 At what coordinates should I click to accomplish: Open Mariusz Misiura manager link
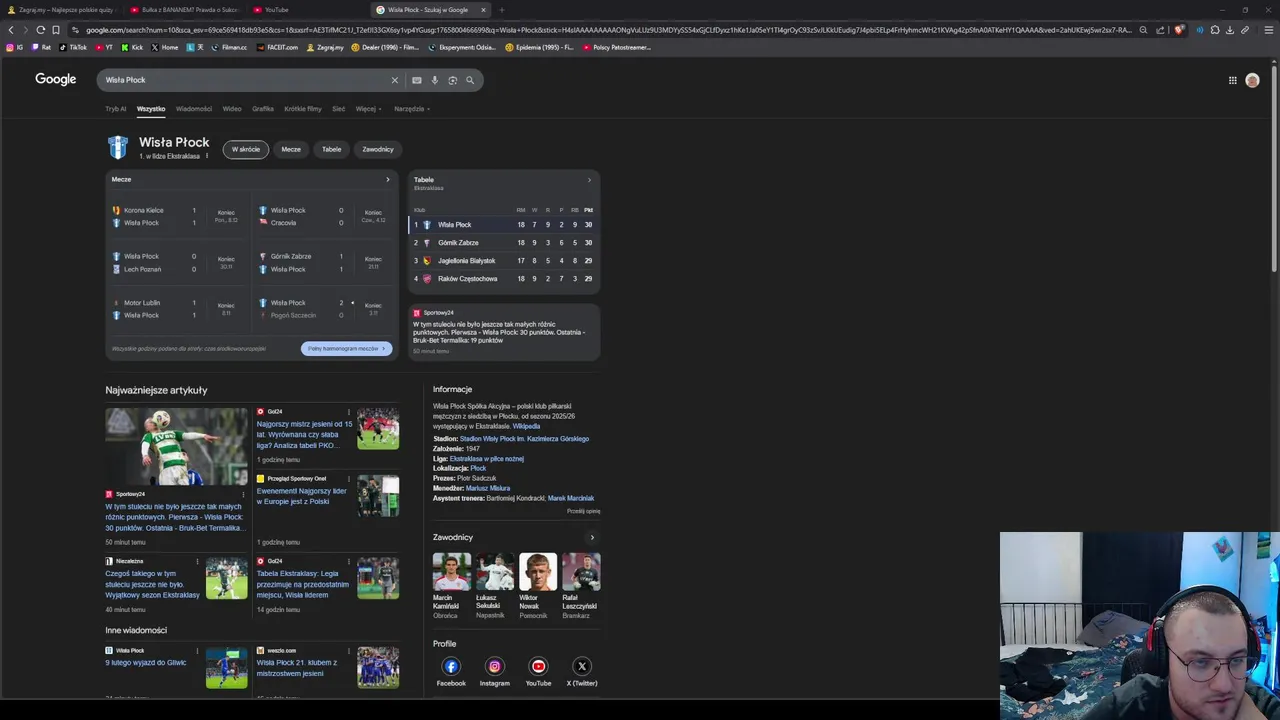coord(488,488)
